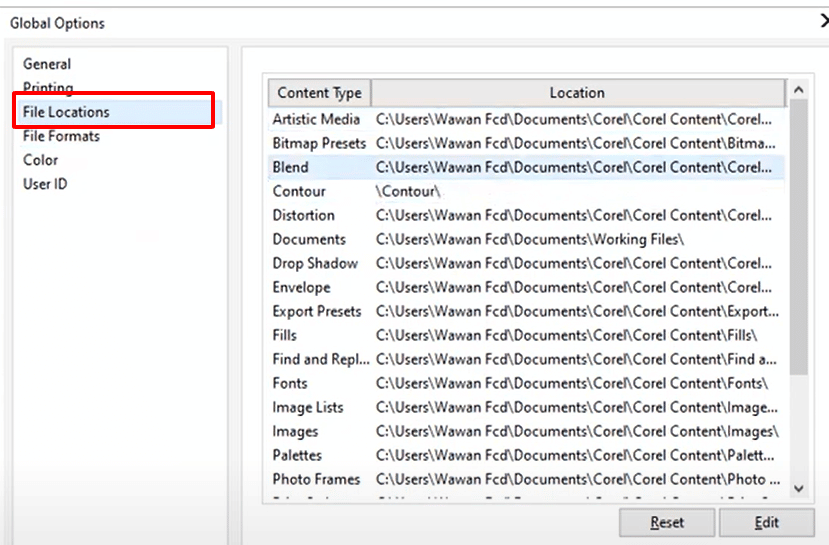This screenshot has height=545, width=829.
Task: Click the Reset button
Action: coord(667,522)
